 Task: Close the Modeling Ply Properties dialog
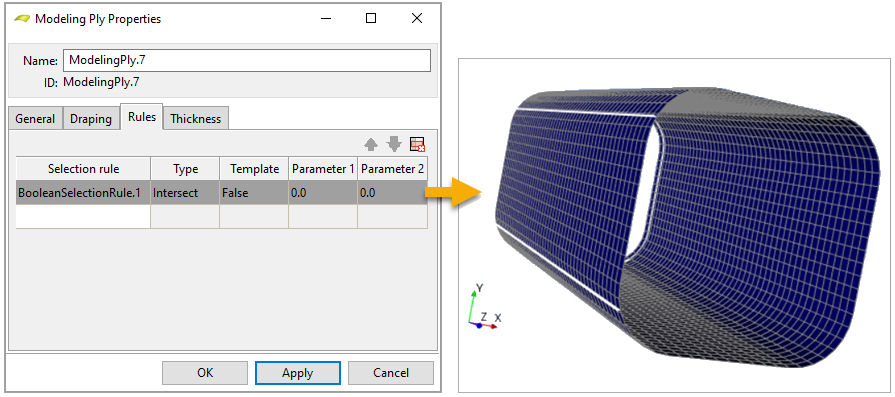point(417,18)
